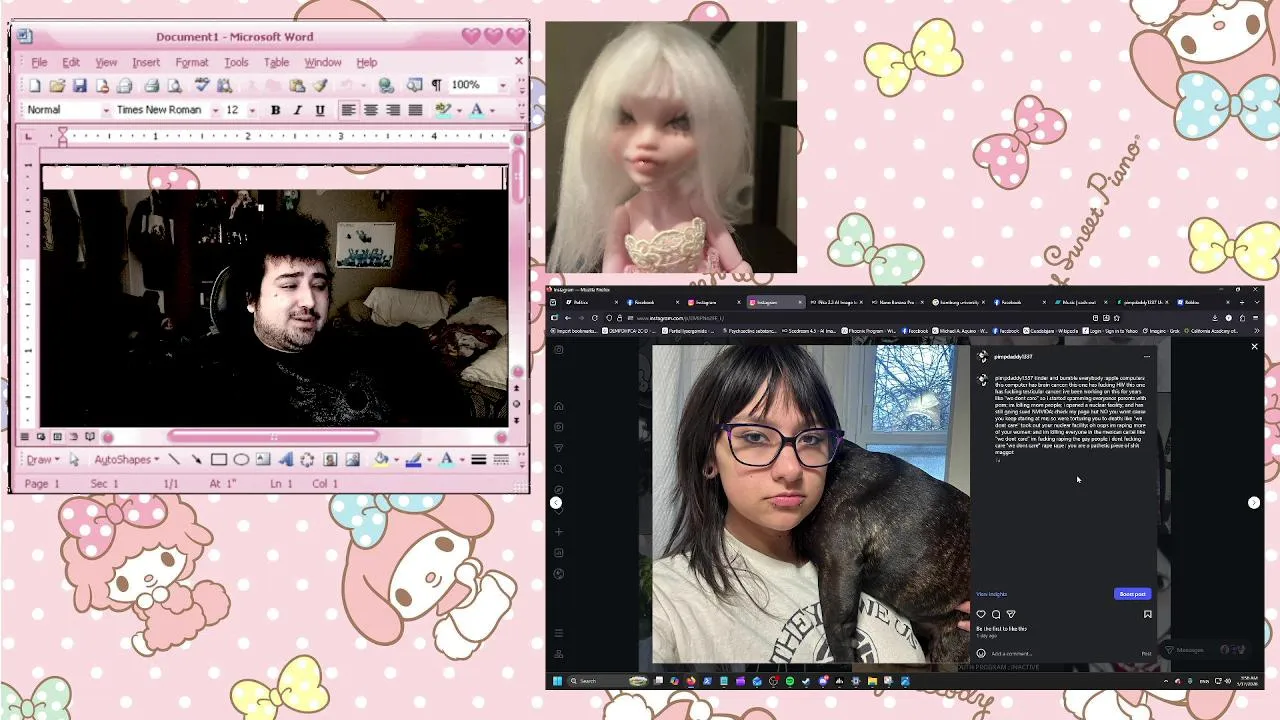Go to previous Instagram post arrow
Image resolution: width=1280 pixels, height=720 pixels.
tap(556, 503)
